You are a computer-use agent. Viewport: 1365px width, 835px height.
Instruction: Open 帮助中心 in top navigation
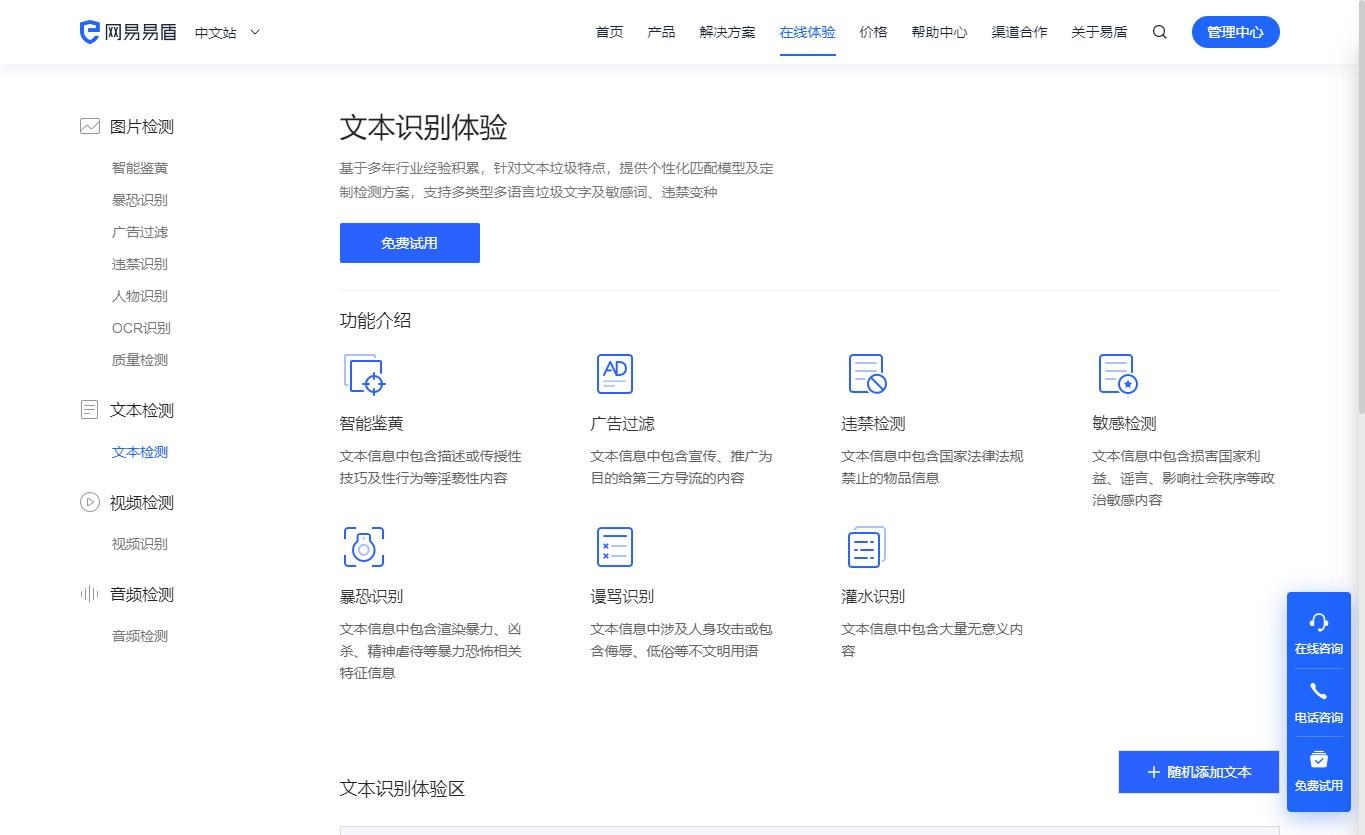[939, 32]
